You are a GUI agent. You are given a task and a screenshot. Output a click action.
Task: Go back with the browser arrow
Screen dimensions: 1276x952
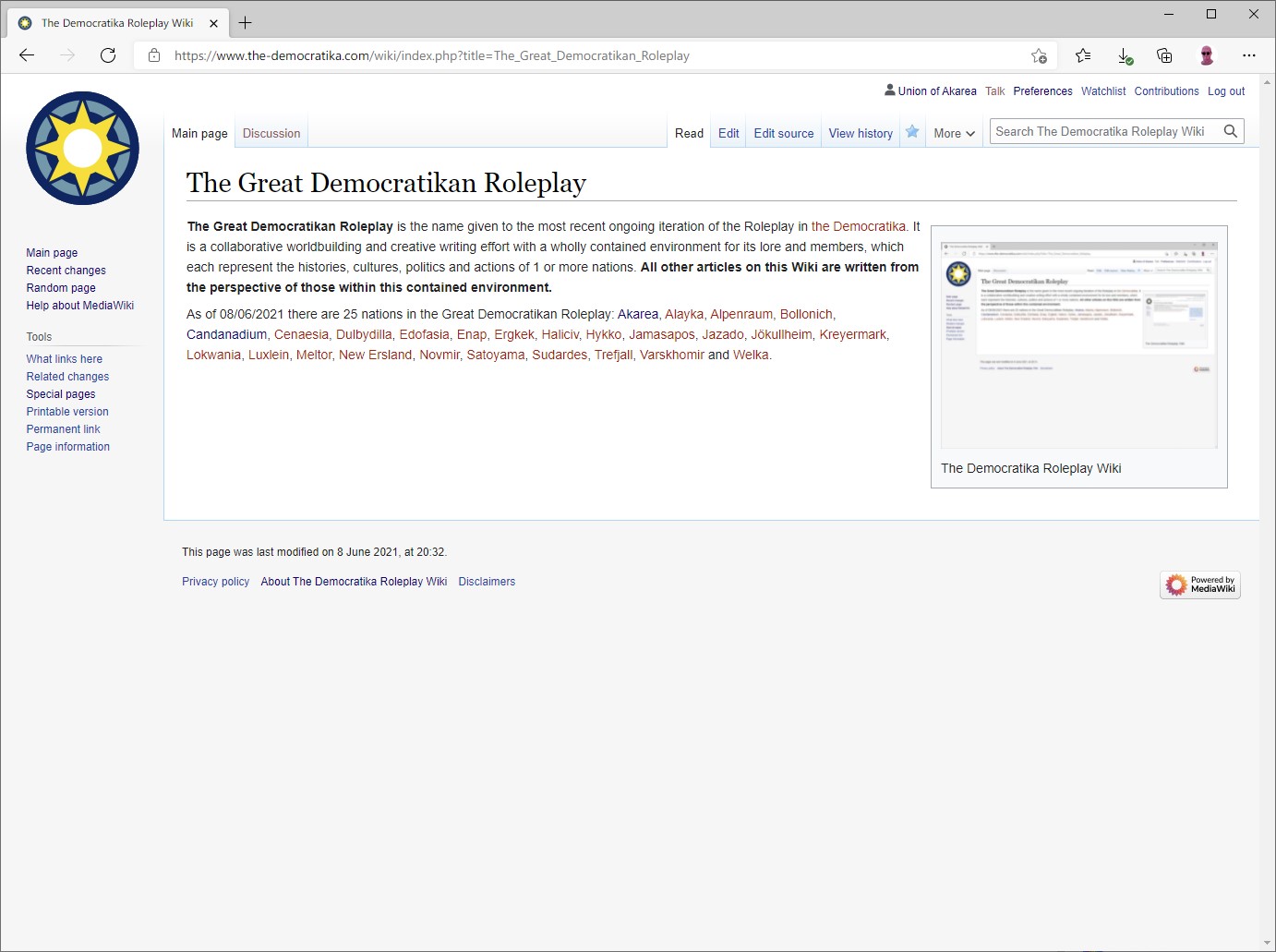pos(27,55)
